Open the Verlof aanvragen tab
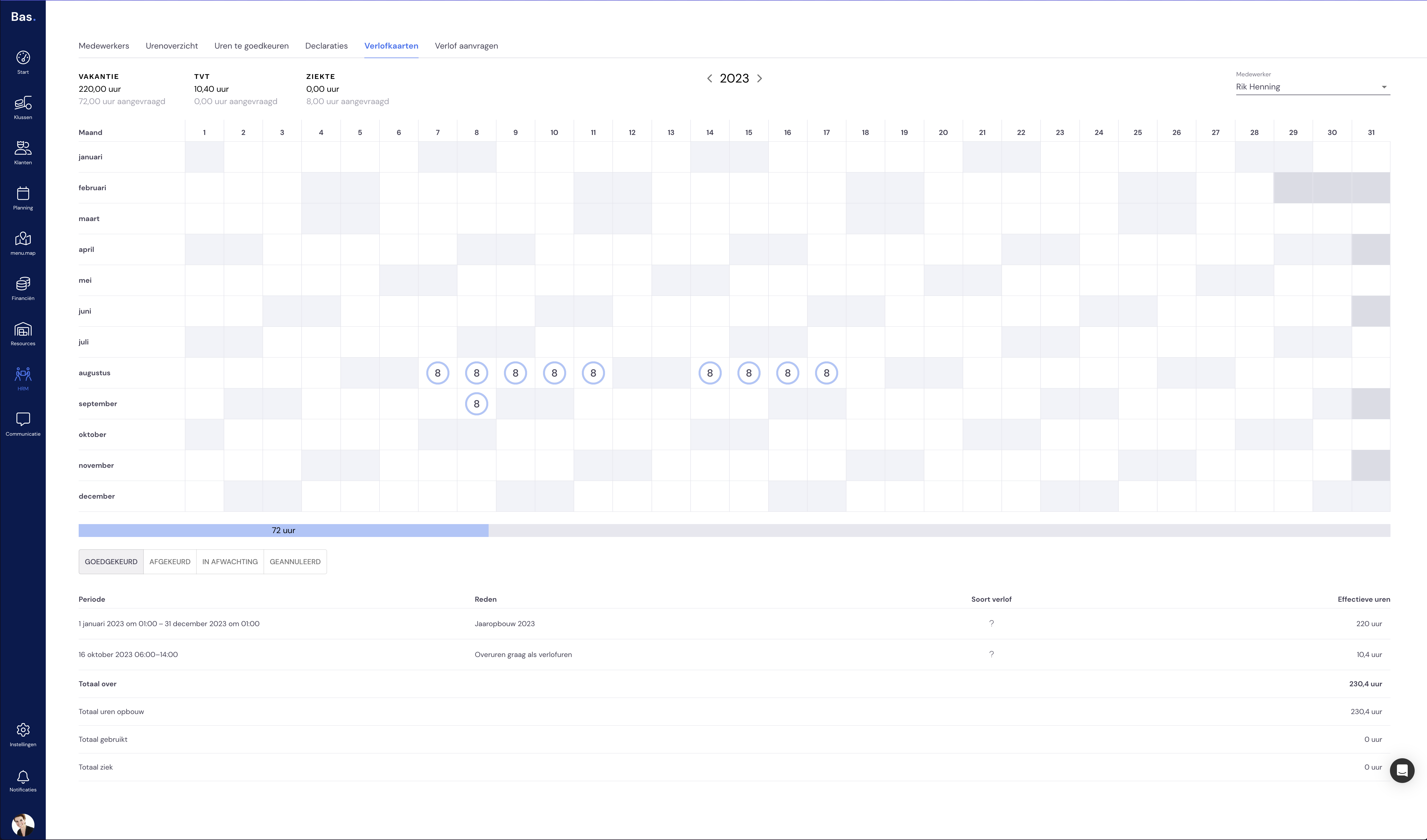The width and height of the screenshot is (1427, 840). click(467, 46)
